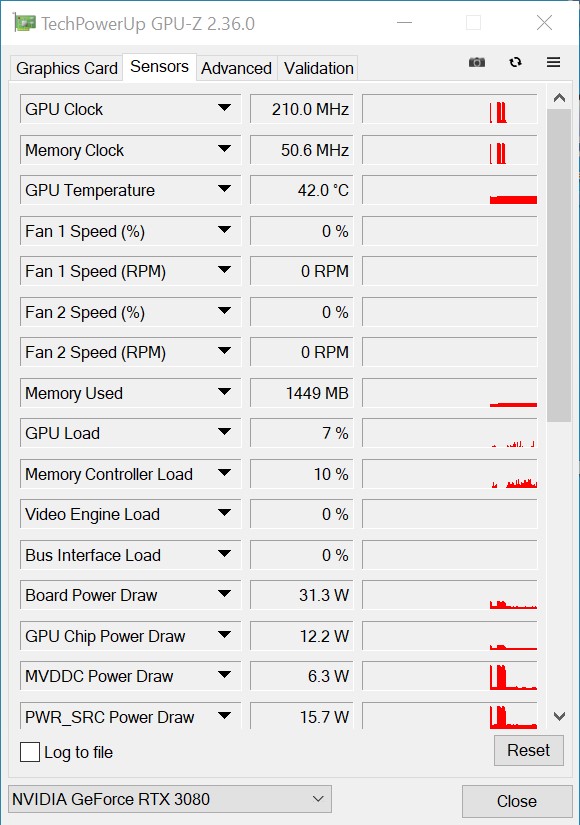Click the GPU Temperature history graph
This screenshot has width=580, height=825.
[450, 190]
